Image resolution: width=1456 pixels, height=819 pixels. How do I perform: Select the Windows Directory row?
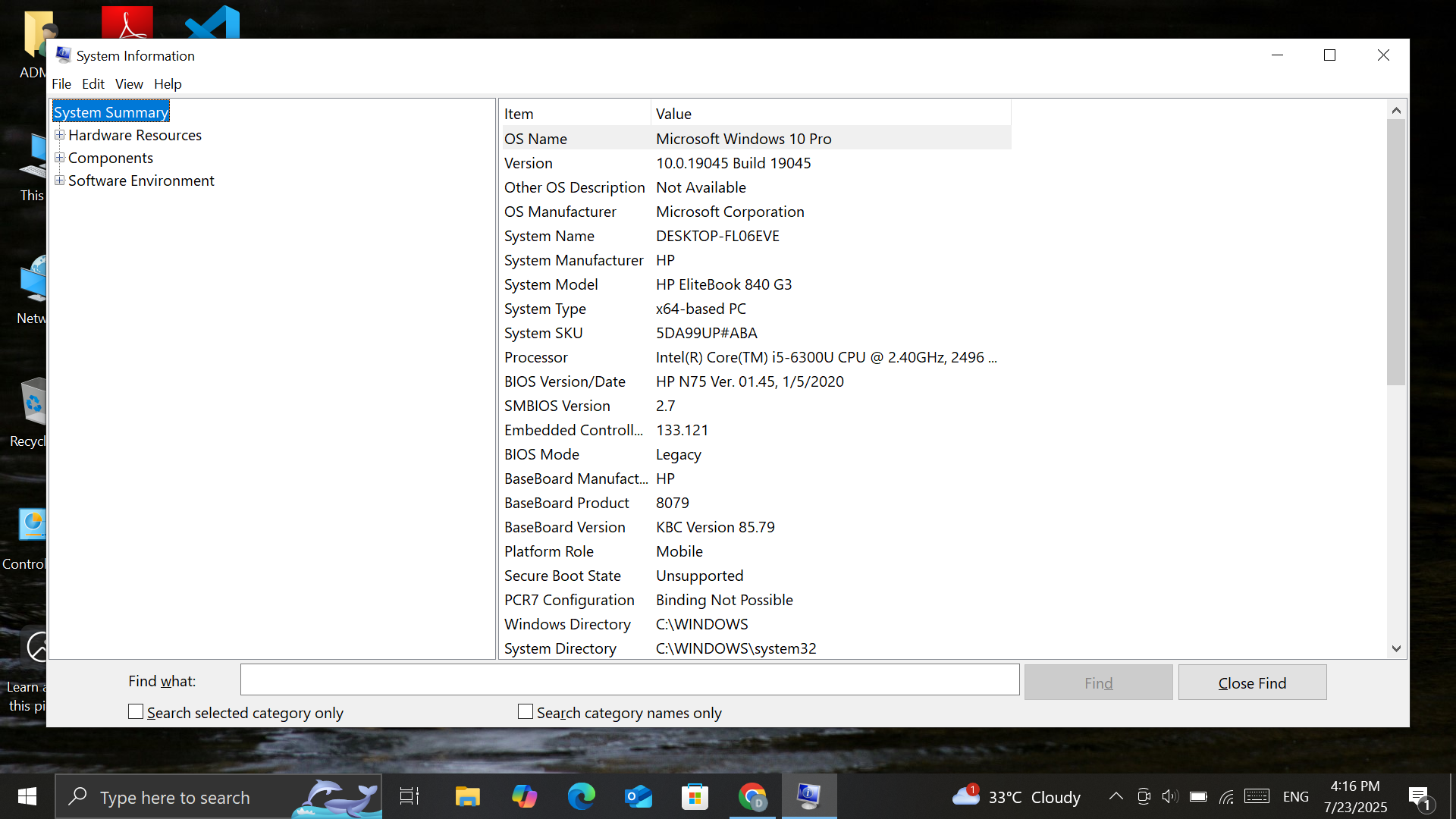coord(755,624)
